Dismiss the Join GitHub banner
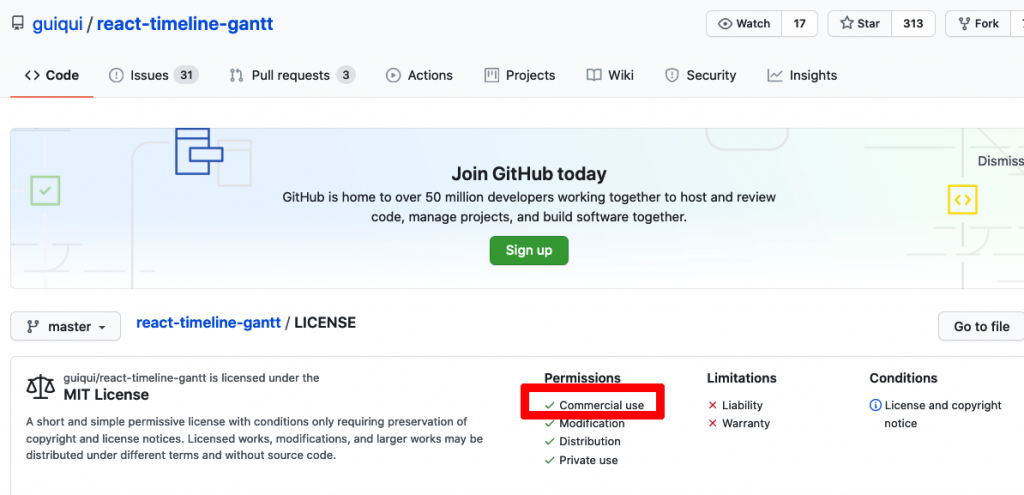The height and width of the screenshot is (495, 1024). pos(1000,161)
